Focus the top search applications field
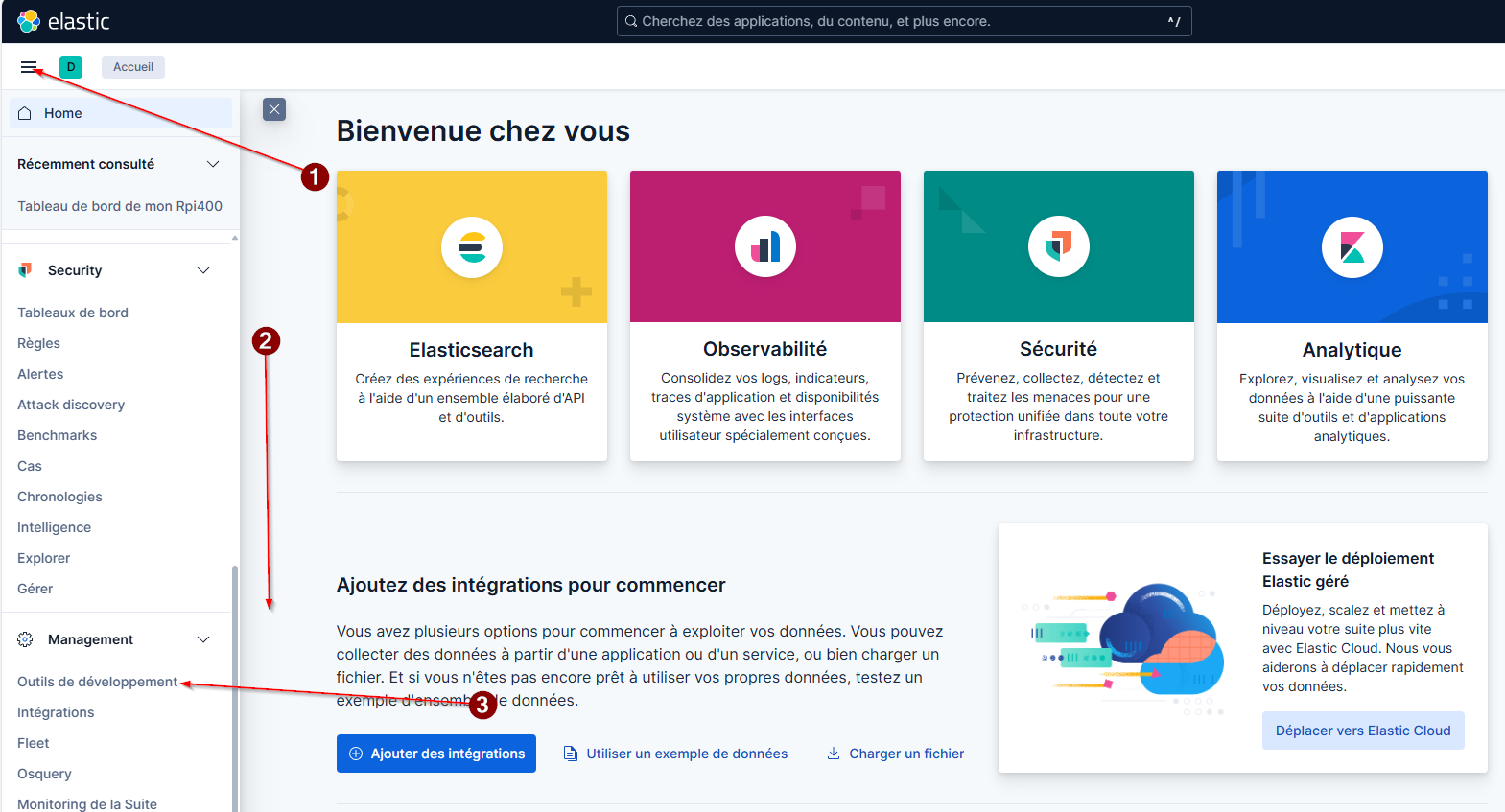 [x=904, y=21]
